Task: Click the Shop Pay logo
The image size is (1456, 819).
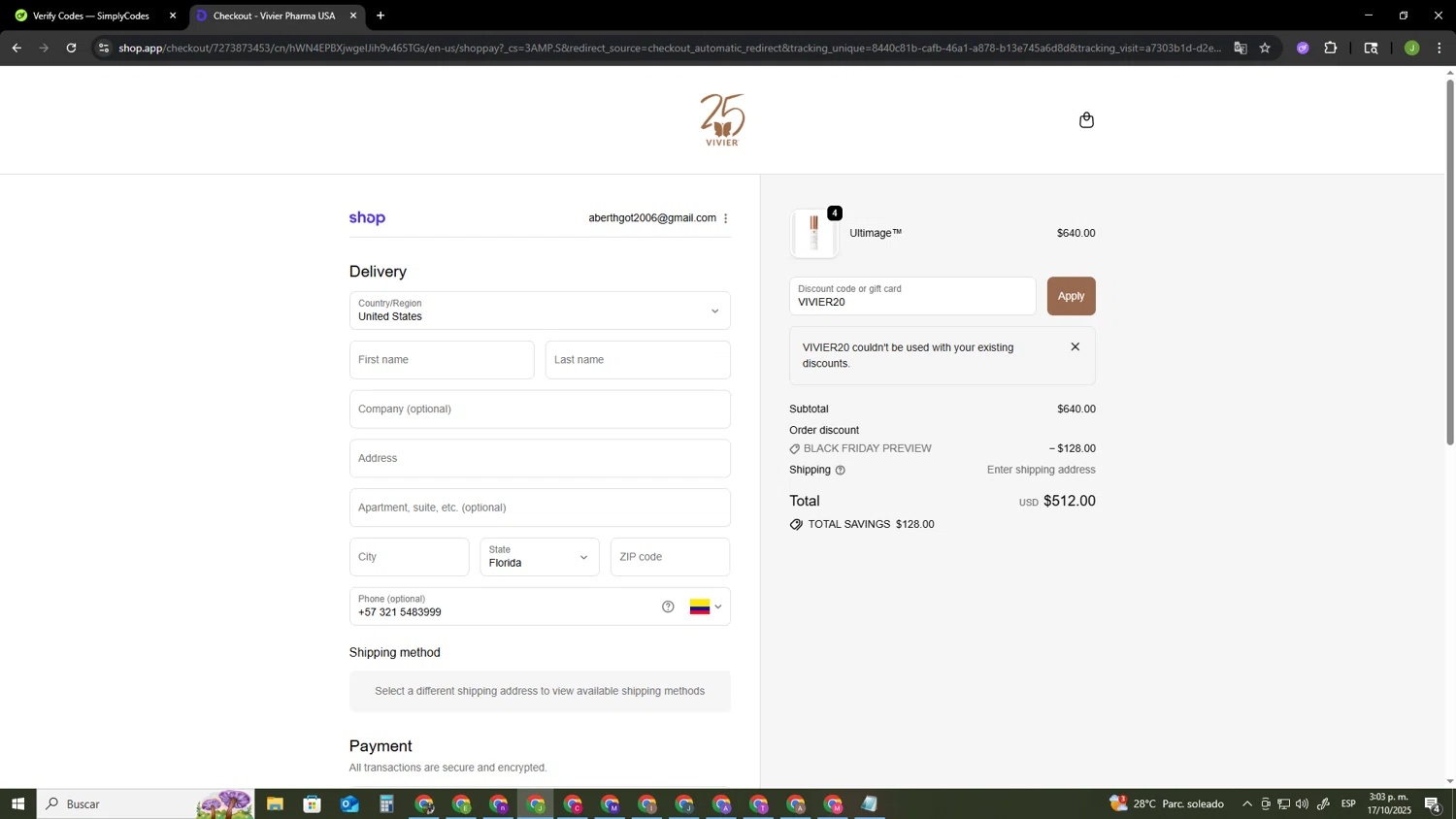Action: click(367, 218)
